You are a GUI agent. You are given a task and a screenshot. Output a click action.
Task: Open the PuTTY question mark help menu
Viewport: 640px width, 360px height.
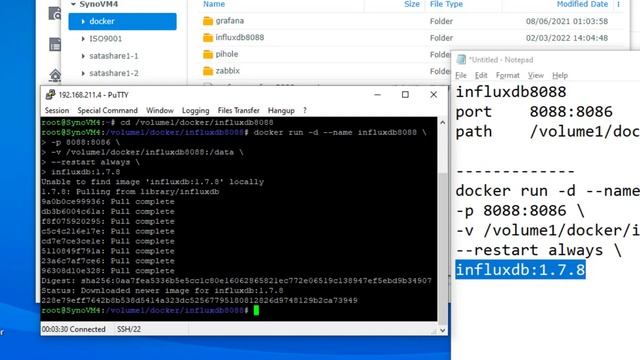(304, 111)
